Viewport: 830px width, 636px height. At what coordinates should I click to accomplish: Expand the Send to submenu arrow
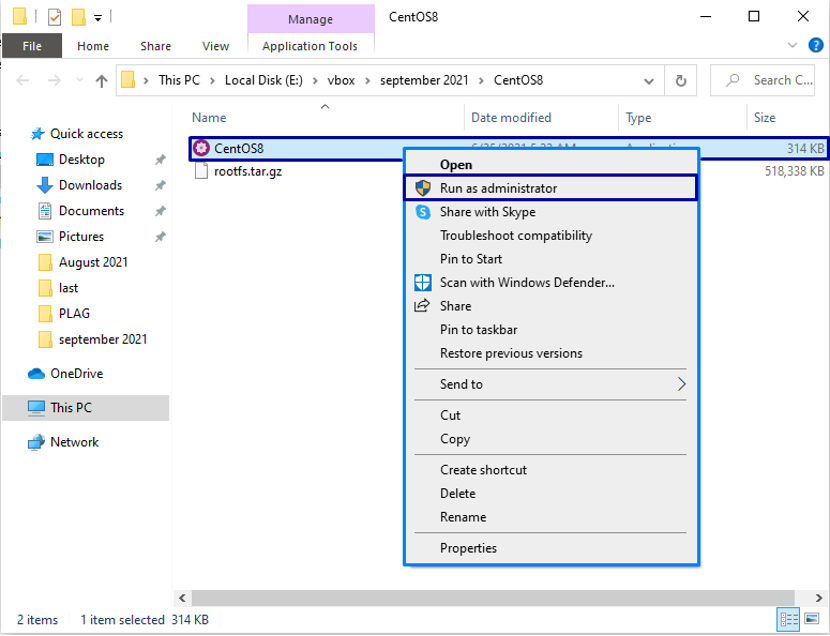coord(681,384)
